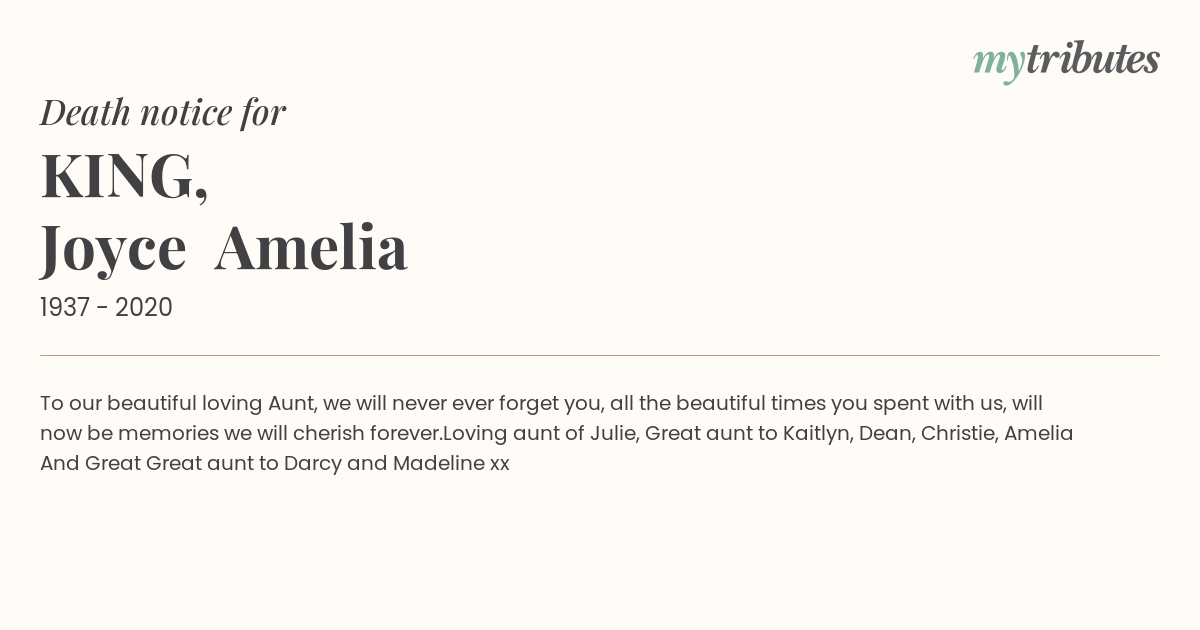1200x630 pixels.
Task: Click the horizontal divider line
Action: 600,355
